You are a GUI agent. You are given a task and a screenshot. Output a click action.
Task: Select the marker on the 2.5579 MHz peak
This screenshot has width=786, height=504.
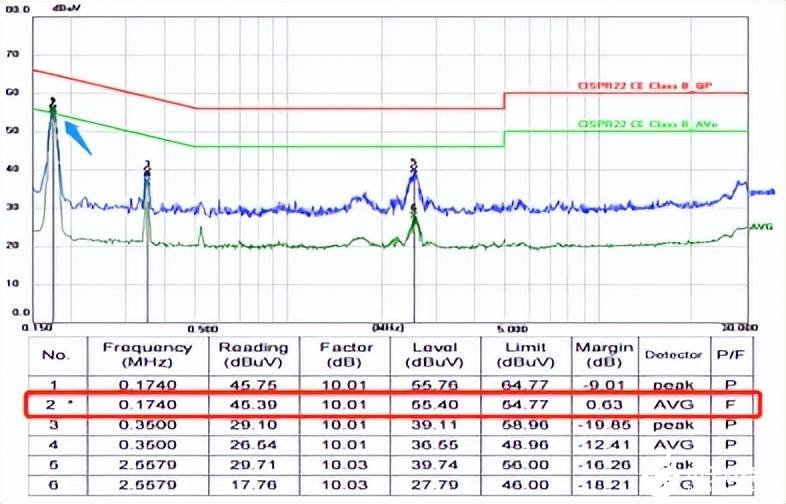[412, 164]
